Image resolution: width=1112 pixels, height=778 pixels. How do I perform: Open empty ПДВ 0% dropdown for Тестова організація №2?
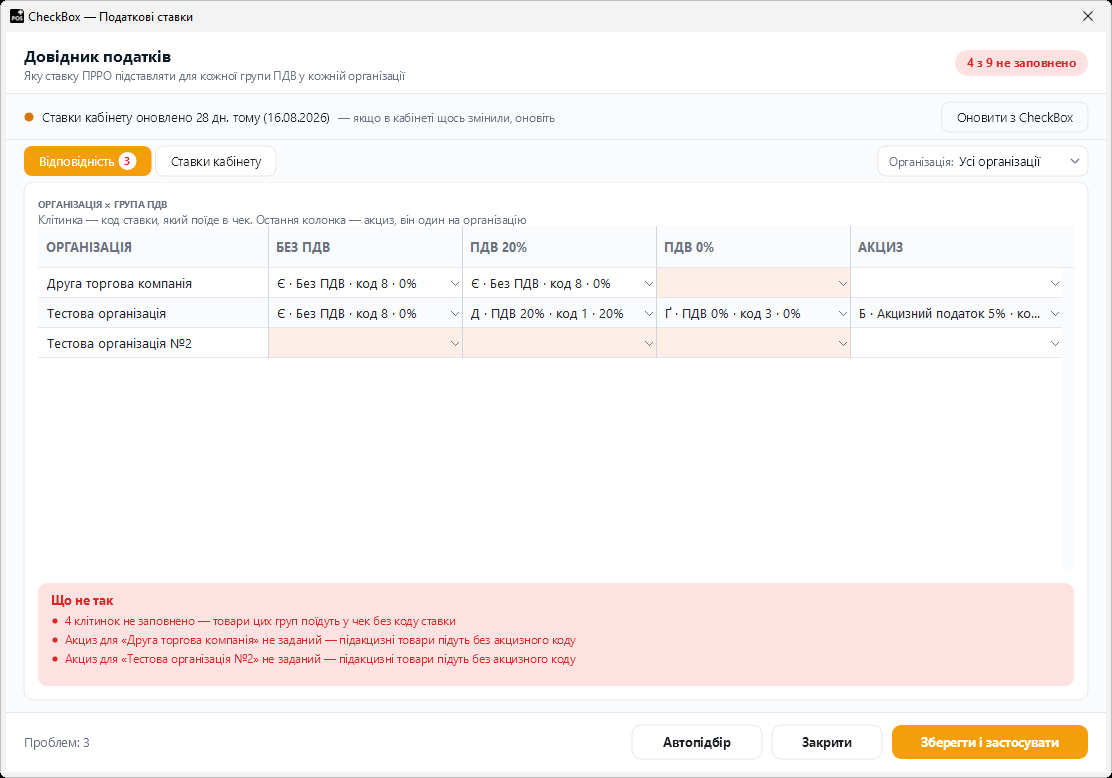(754, 343)
